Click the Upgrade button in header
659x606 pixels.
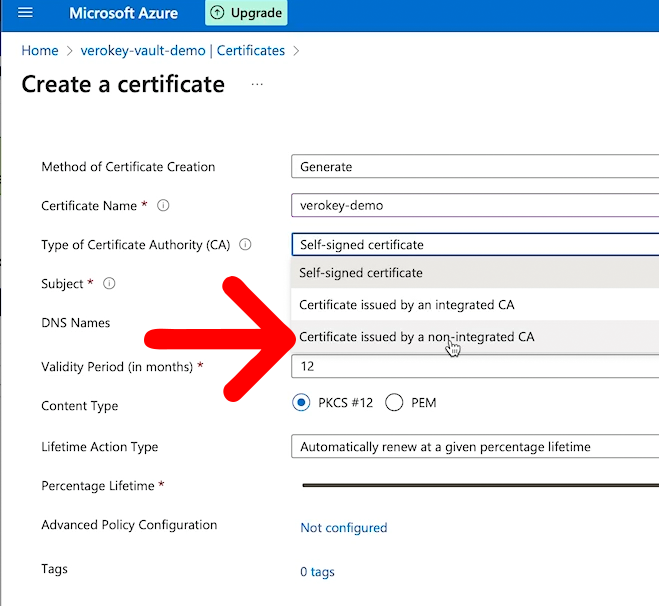tap(245, 13)
